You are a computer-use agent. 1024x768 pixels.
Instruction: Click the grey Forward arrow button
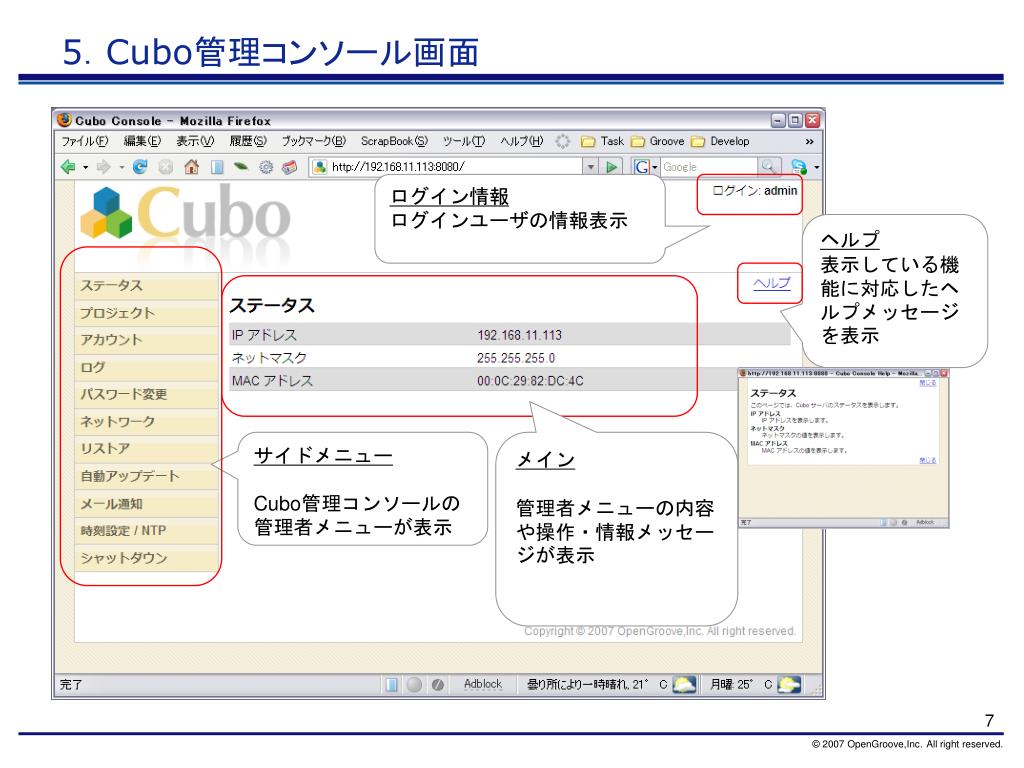pyautogui.click(x=103, y=167)
